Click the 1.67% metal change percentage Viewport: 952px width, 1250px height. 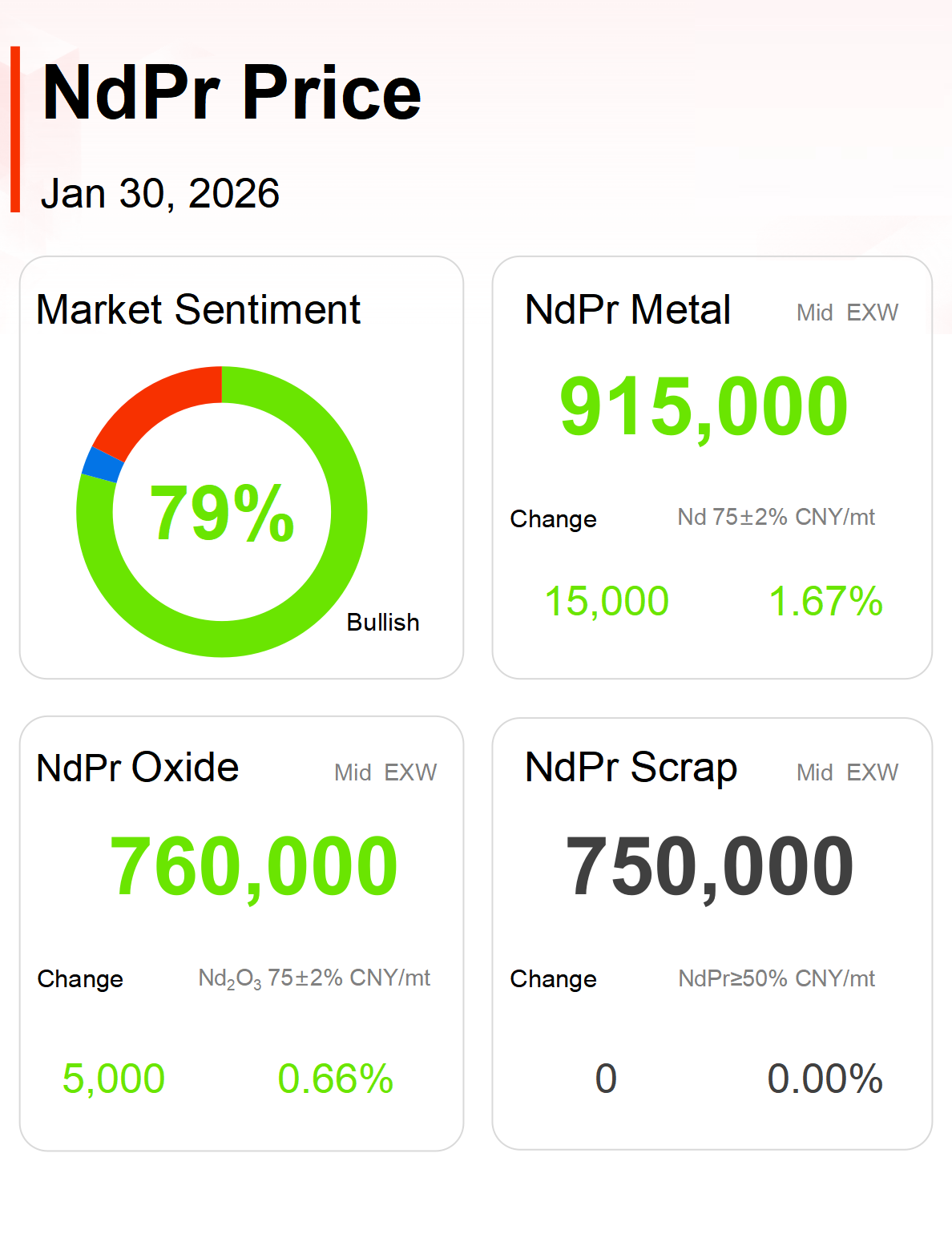coord(825,602)
